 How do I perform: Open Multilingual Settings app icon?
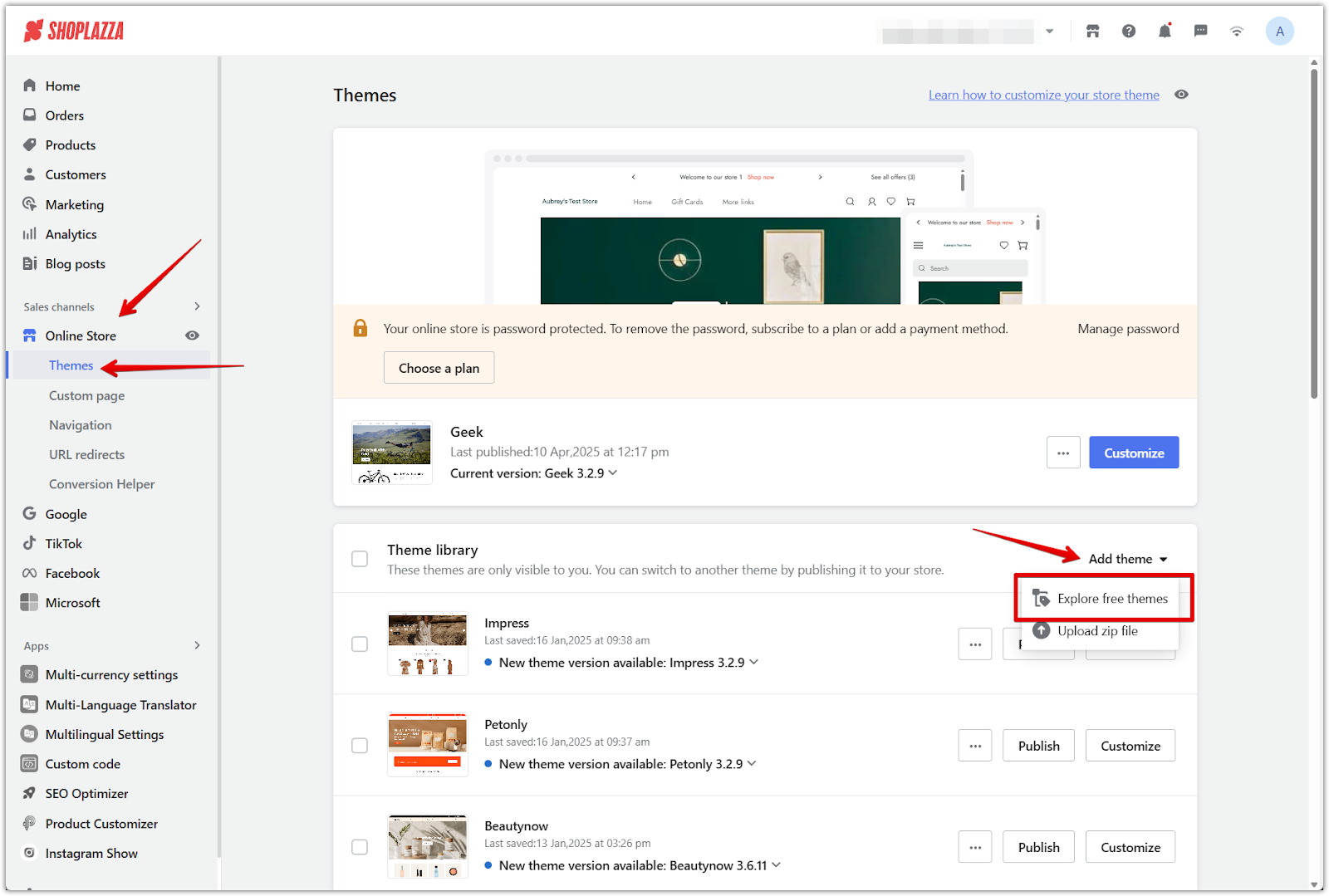pyautogui.click(x=29, y=734)
